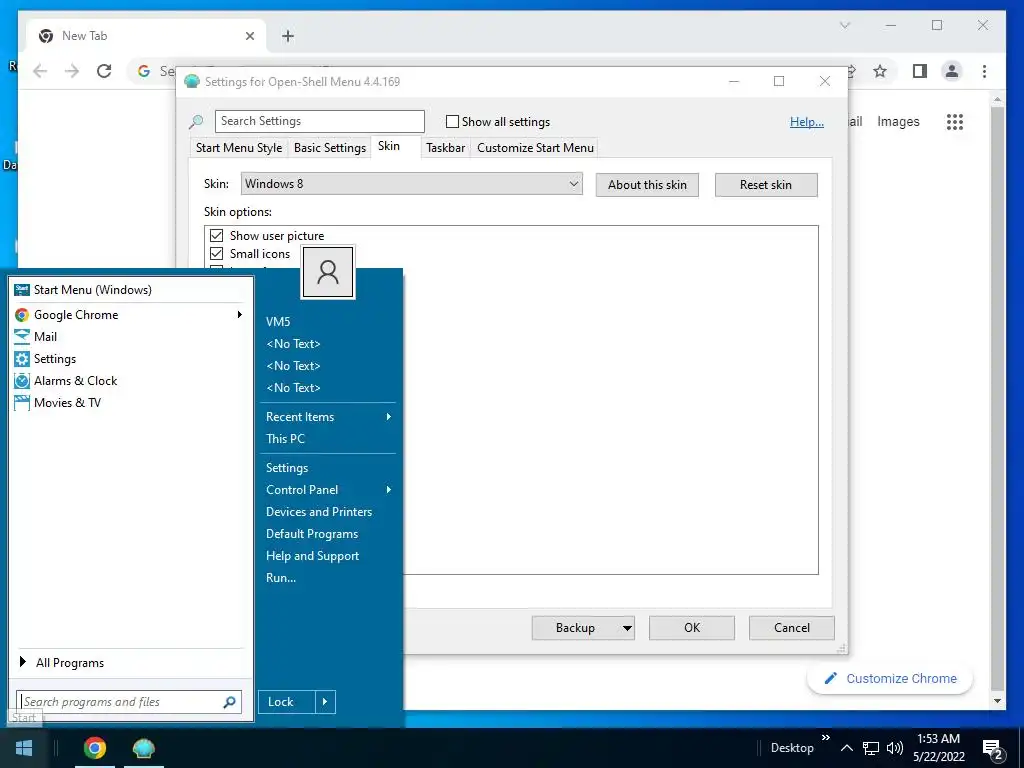1024x768 pixels.
Task: Open Chrome tab search chevron
Action: click(x=844, y=25)
